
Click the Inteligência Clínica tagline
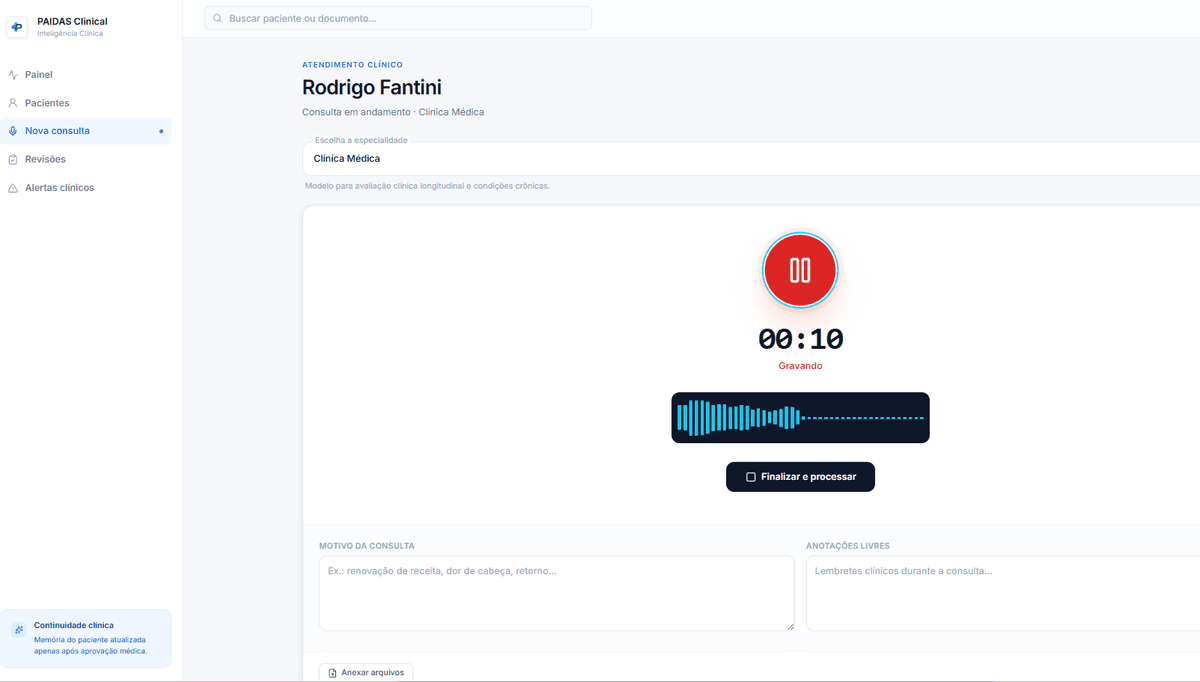pos(70,33)
